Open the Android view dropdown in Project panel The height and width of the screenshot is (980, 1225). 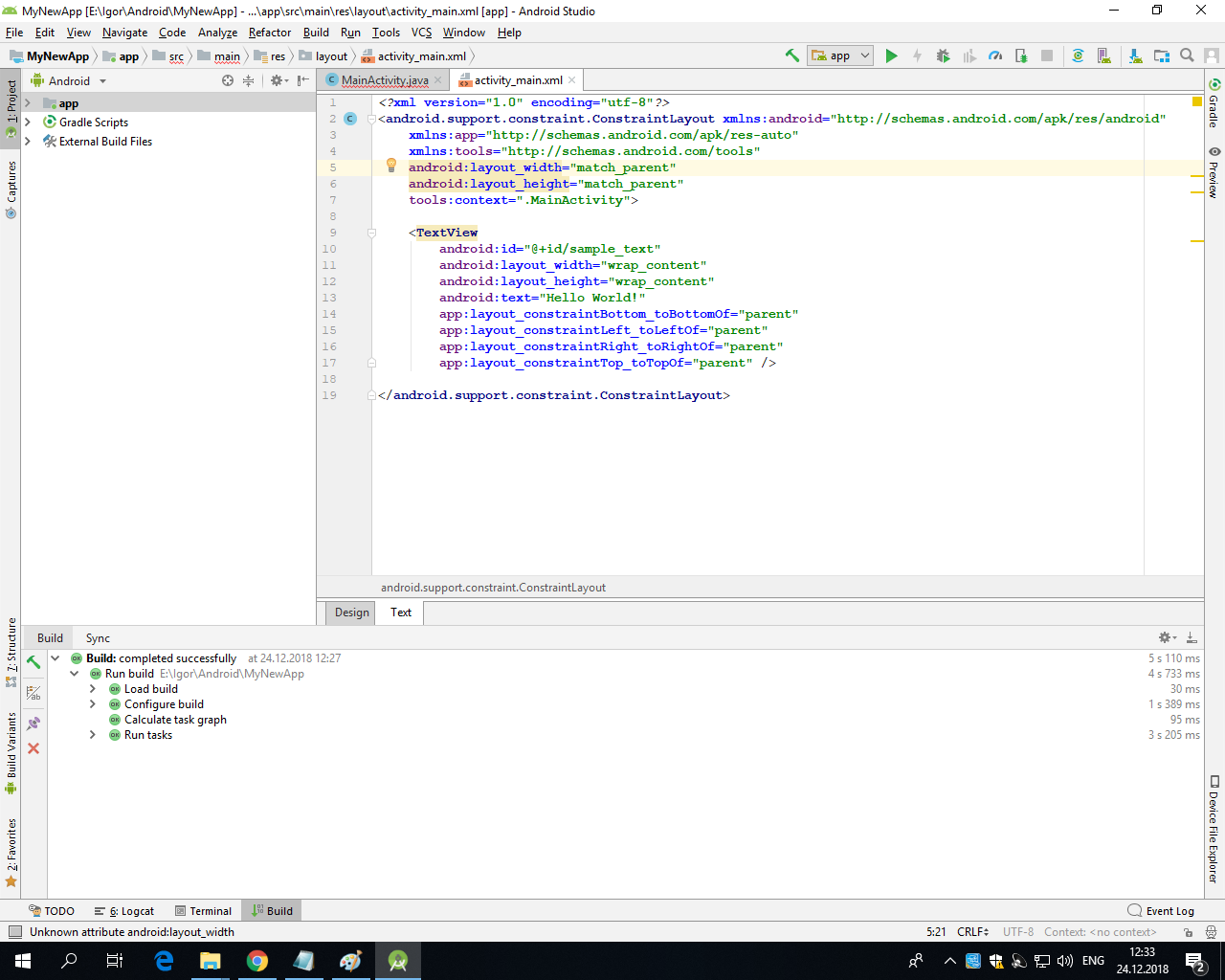coord(69,81)
